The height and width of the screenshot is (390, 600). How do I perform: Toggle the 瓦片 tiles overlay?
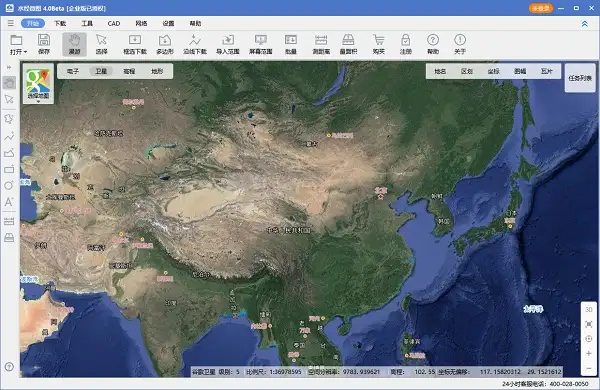pyautogui.click(x=547, y=71)
